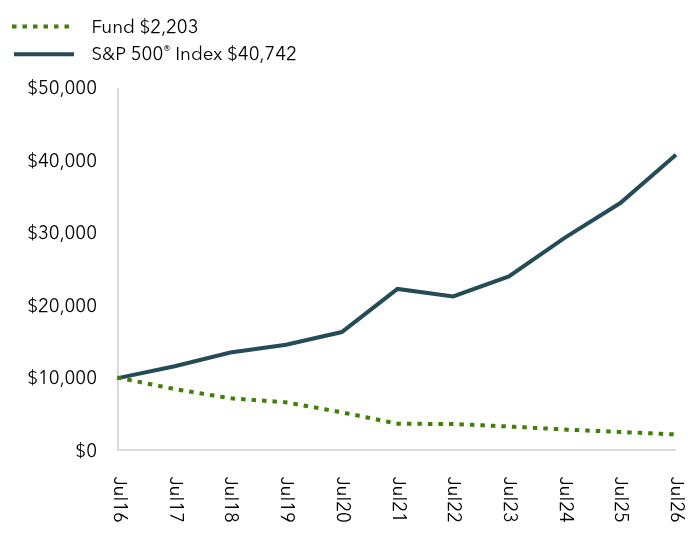Click the Fund dotted line endpoint at Jul26
Screen dimensions: 696x552
coord(674,434)
